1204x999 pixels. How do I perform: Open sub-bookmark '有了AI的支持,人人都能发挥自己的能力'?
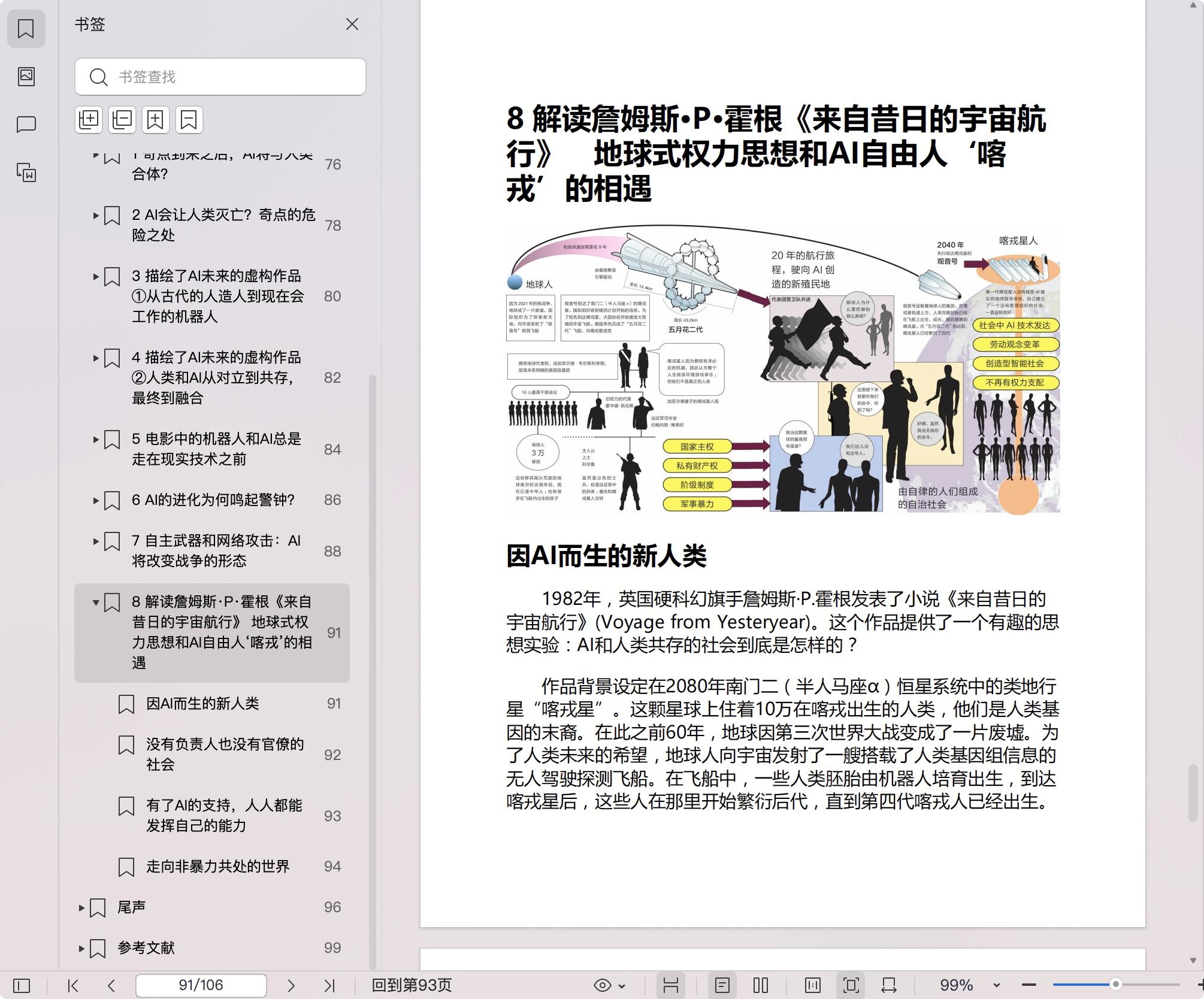point(224,815)
